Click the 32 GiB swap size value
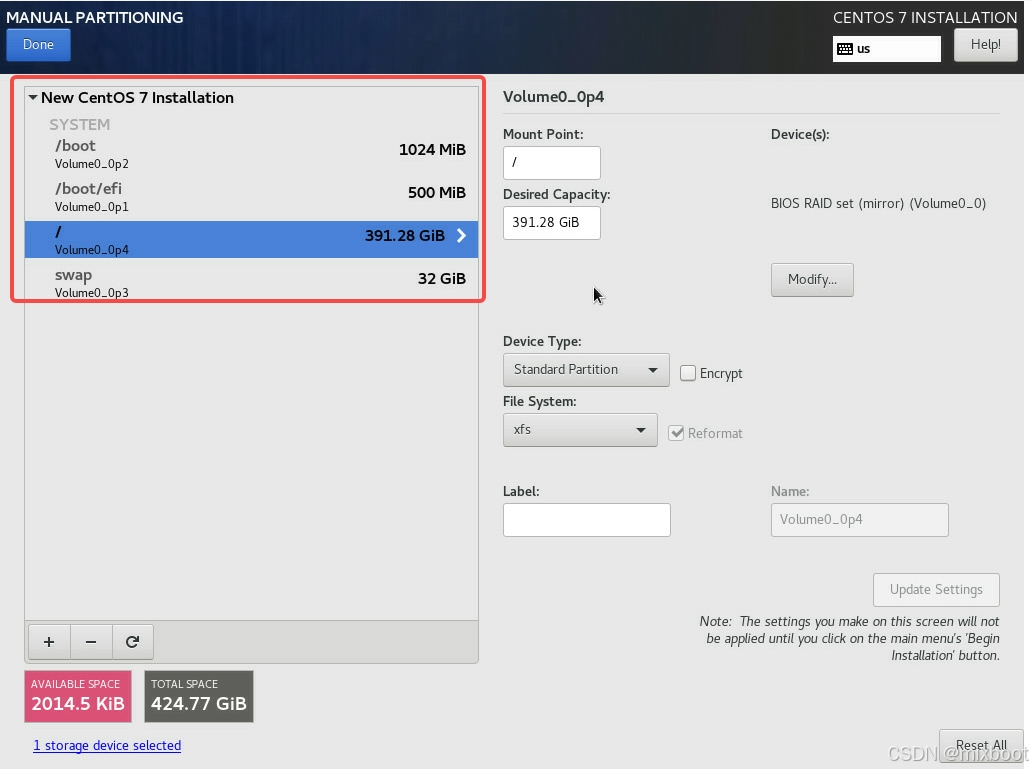The width and height of the screenshot is (1033, 772). pyautogui.click(x=441, y=279)
